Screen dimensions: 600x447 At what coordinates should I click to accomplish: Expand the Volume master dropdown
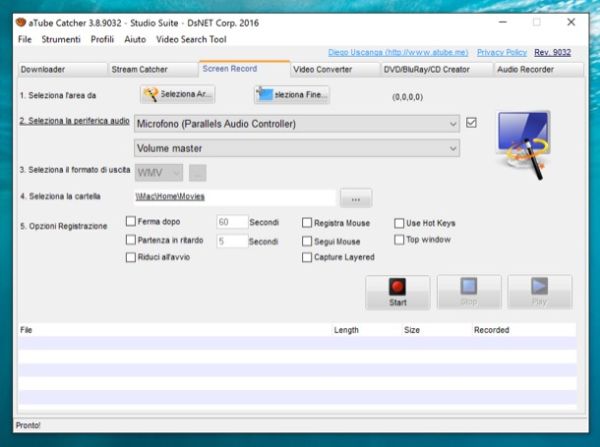296,148
